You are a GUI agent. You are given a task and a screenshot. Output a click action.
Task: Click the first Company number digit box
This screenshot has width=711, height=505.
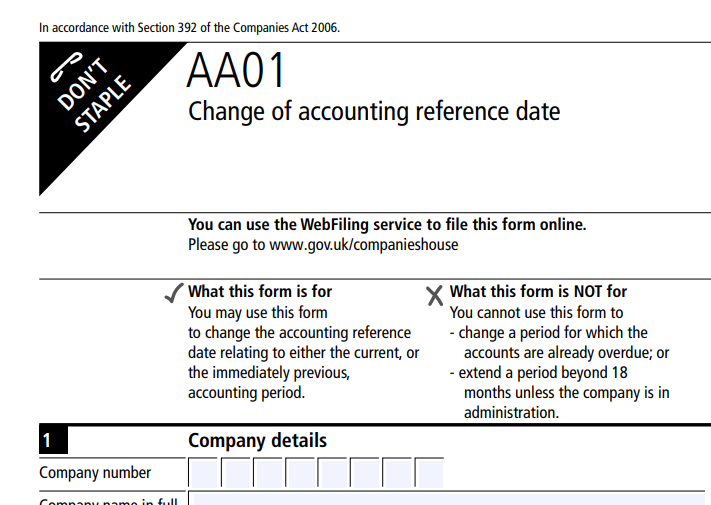tap(203, 473)
